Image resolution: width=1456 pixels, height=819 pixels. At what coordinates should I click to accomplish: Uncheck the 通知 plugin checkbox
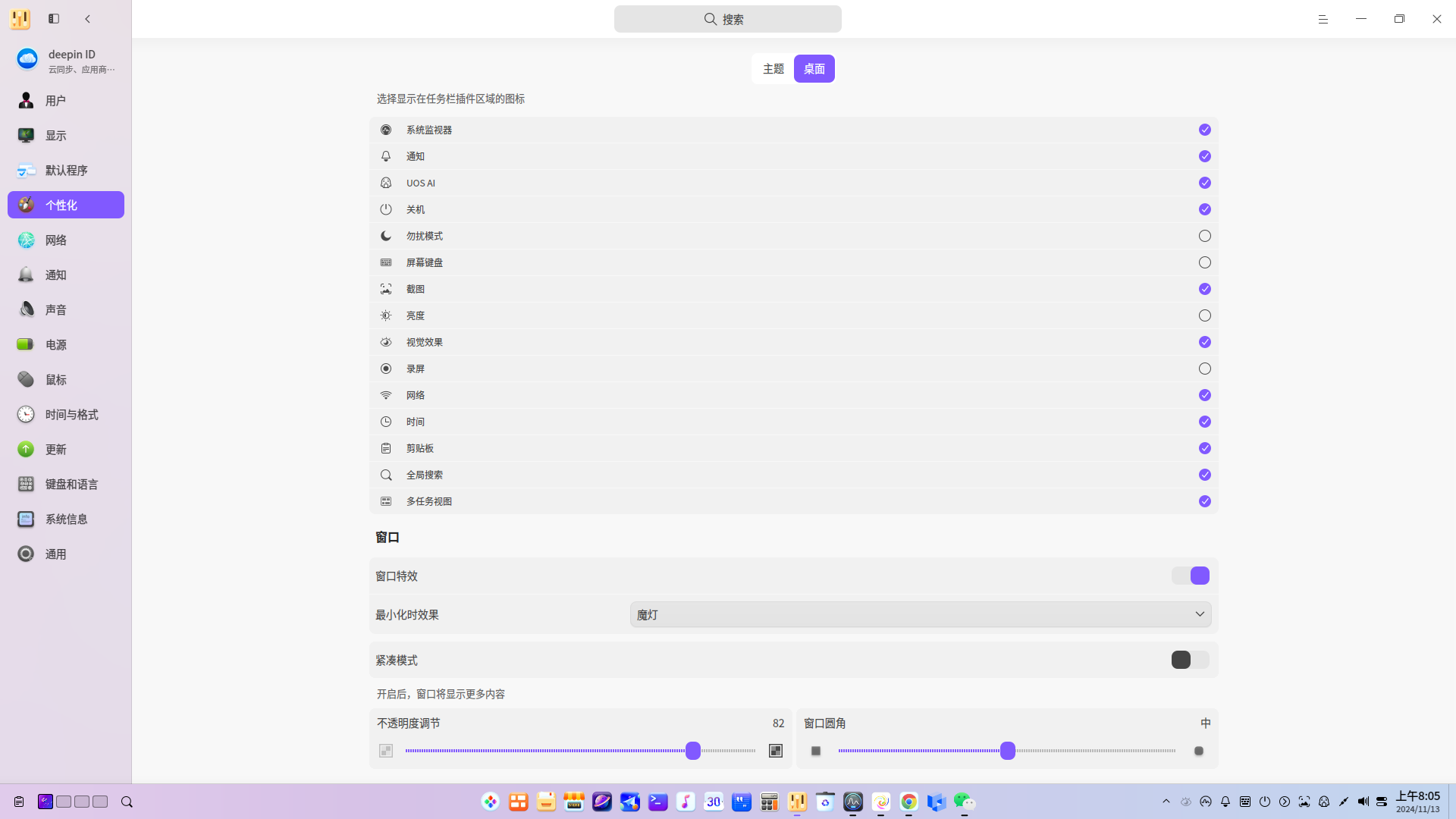click(x=1205, y=156)
